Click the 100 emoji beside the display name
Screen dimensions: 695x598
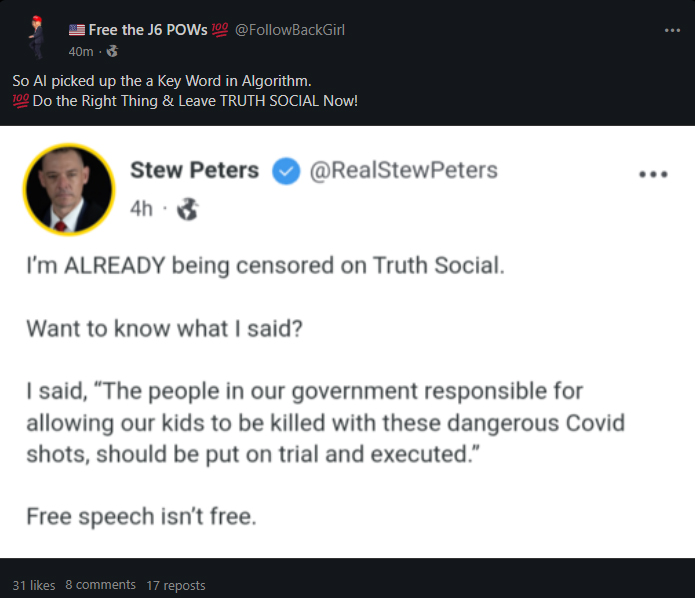[x=219, y=30]
